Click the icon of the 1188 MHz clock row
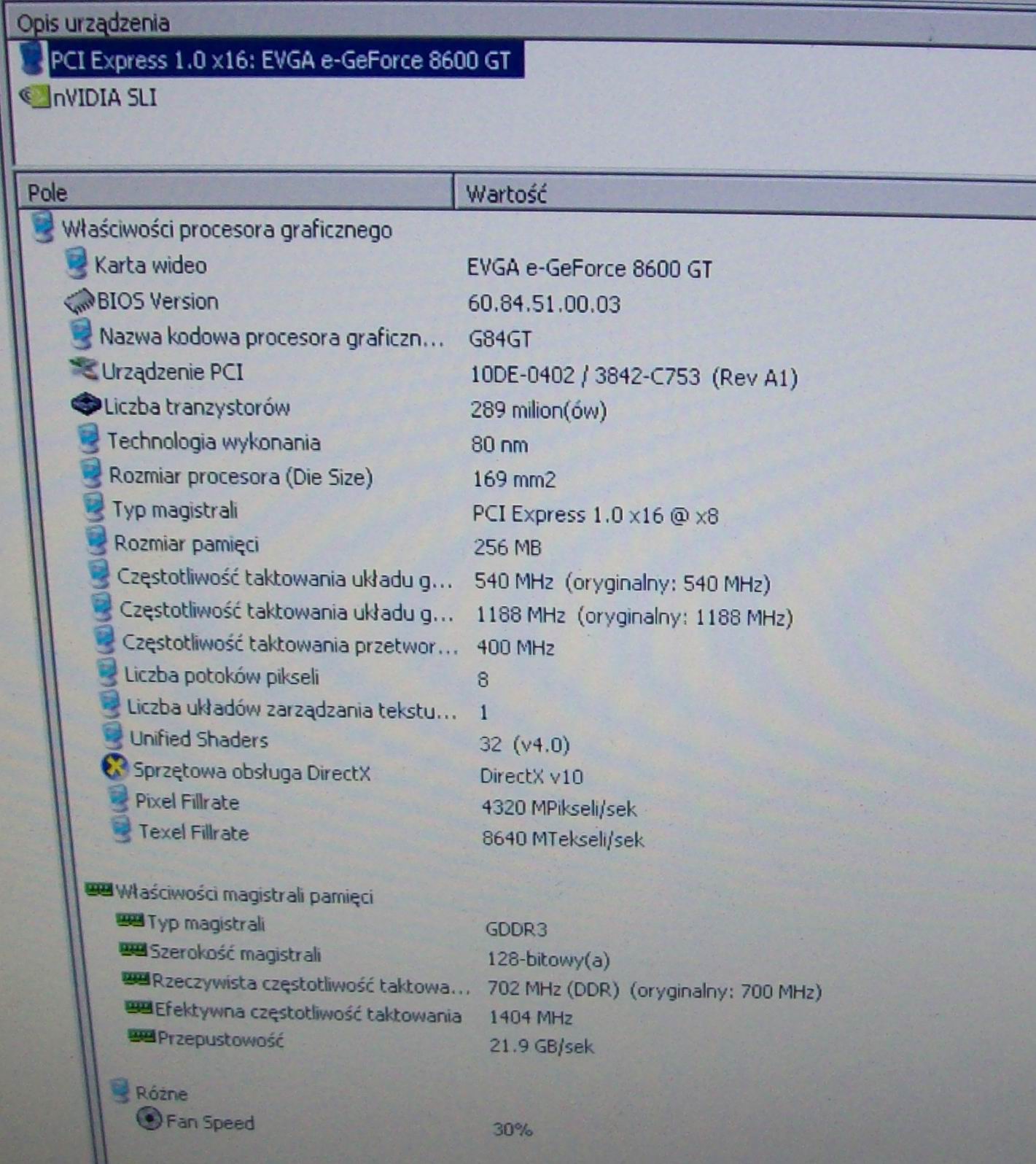Viewport: 1036px width, 1164px height. [x=101, y=608]
